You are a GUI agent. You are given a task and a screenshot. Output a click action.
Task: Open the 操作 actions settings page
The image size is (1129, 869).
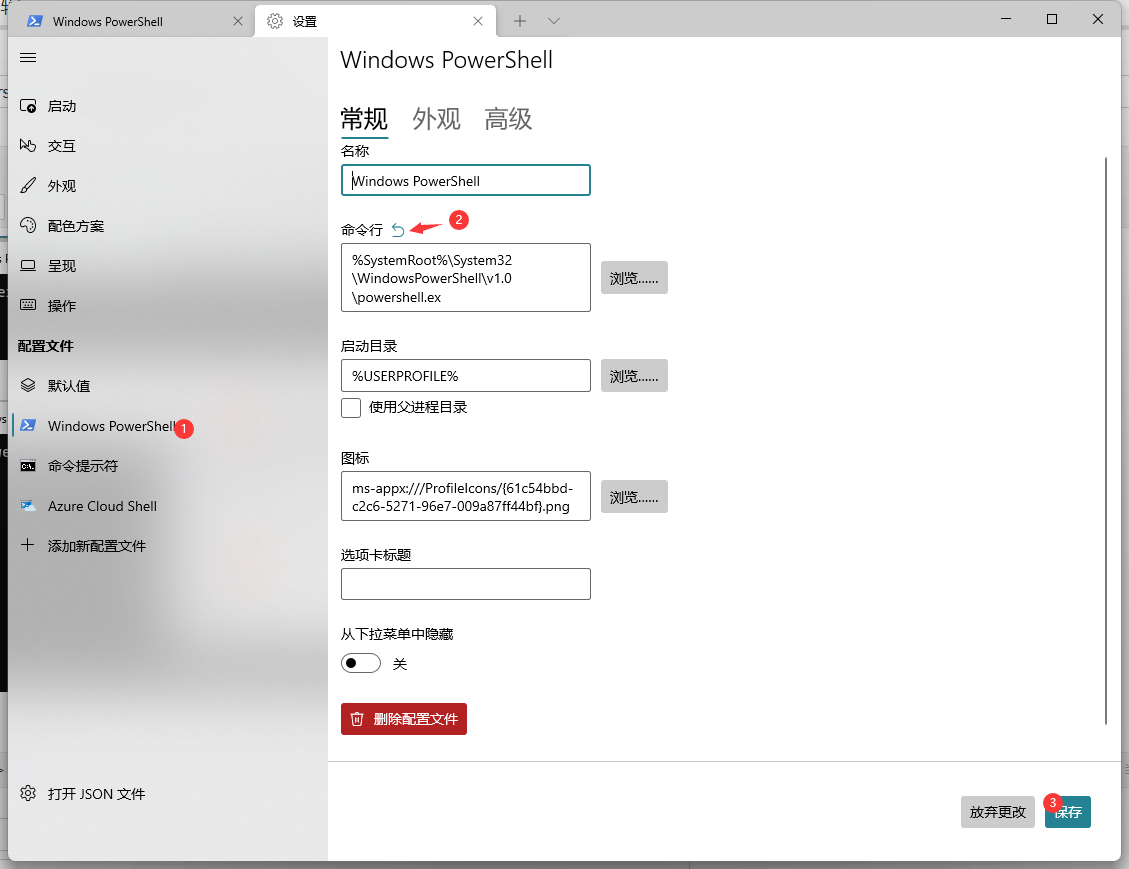[170, 306]
